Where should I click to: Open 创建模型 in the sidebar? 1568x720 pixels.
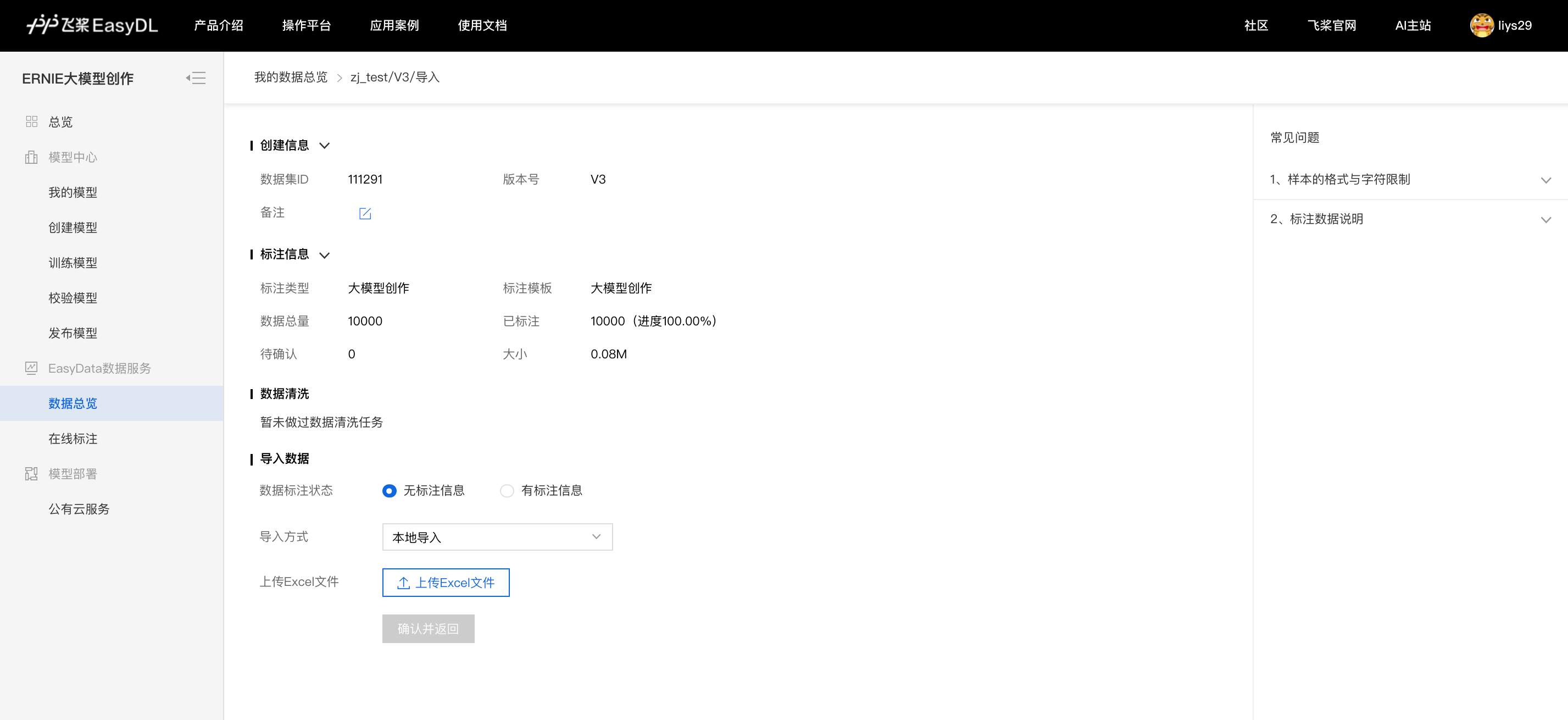pyautogui.click(x=73, y=228)
